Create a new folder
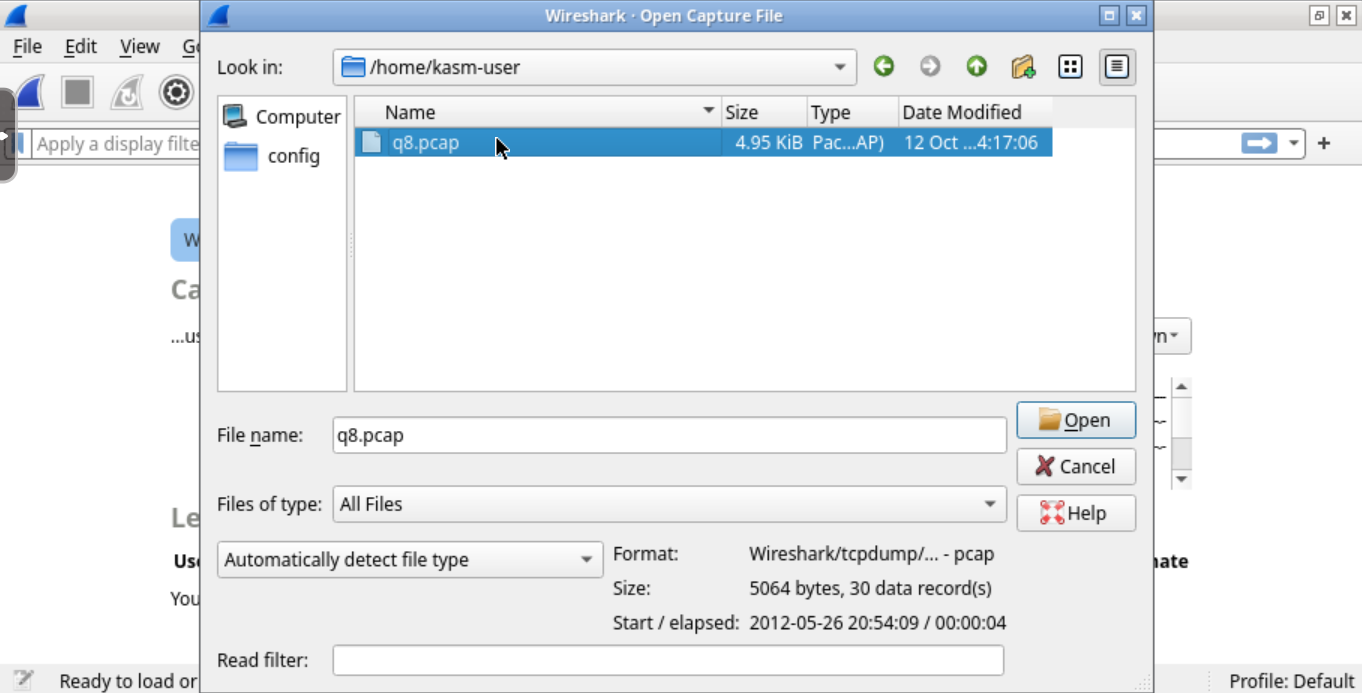Viewport: 1362px width, 693px height. (x=1022, y=67)
